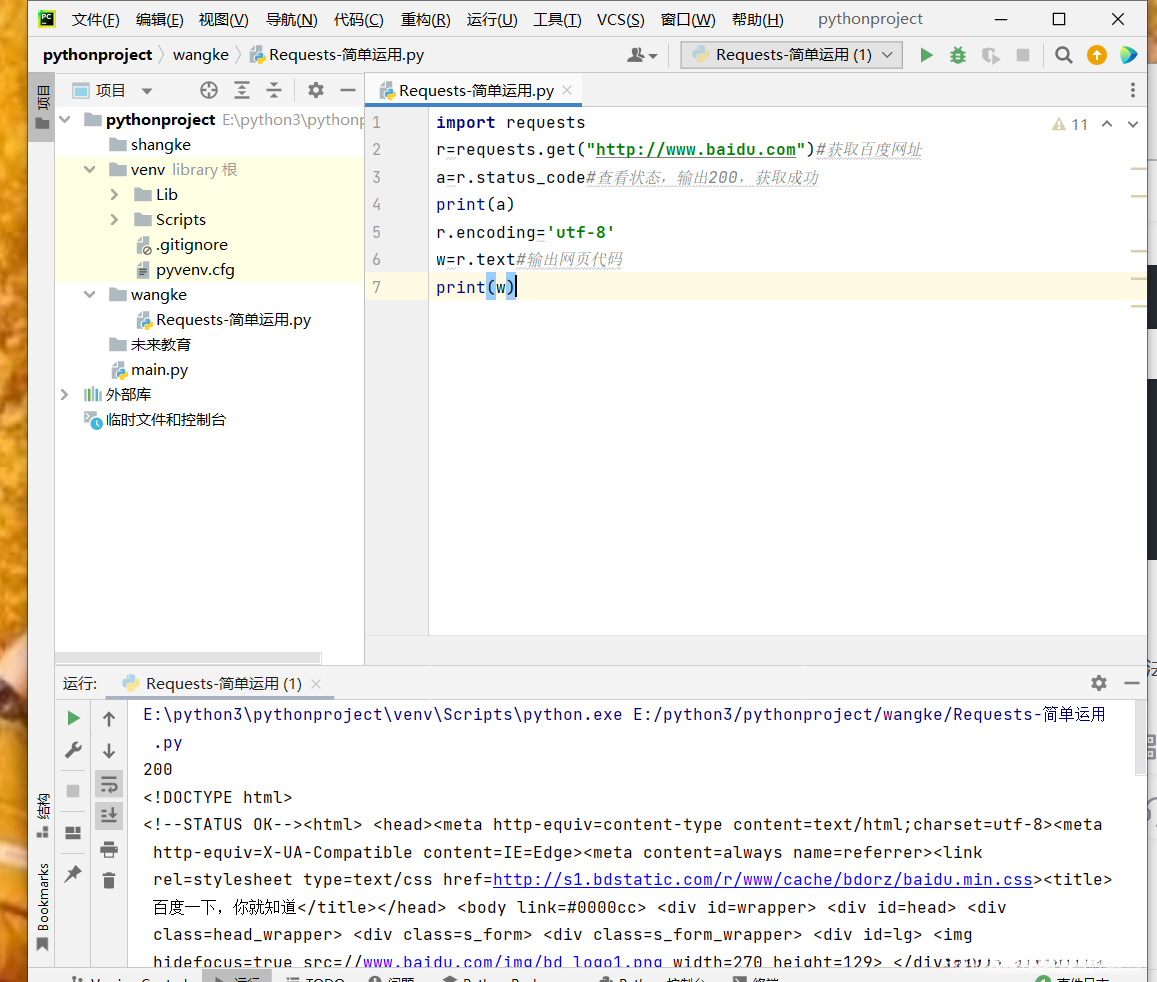
Task: Open bdstatic baidu.min.css link in console
Action: coord(762,880)
